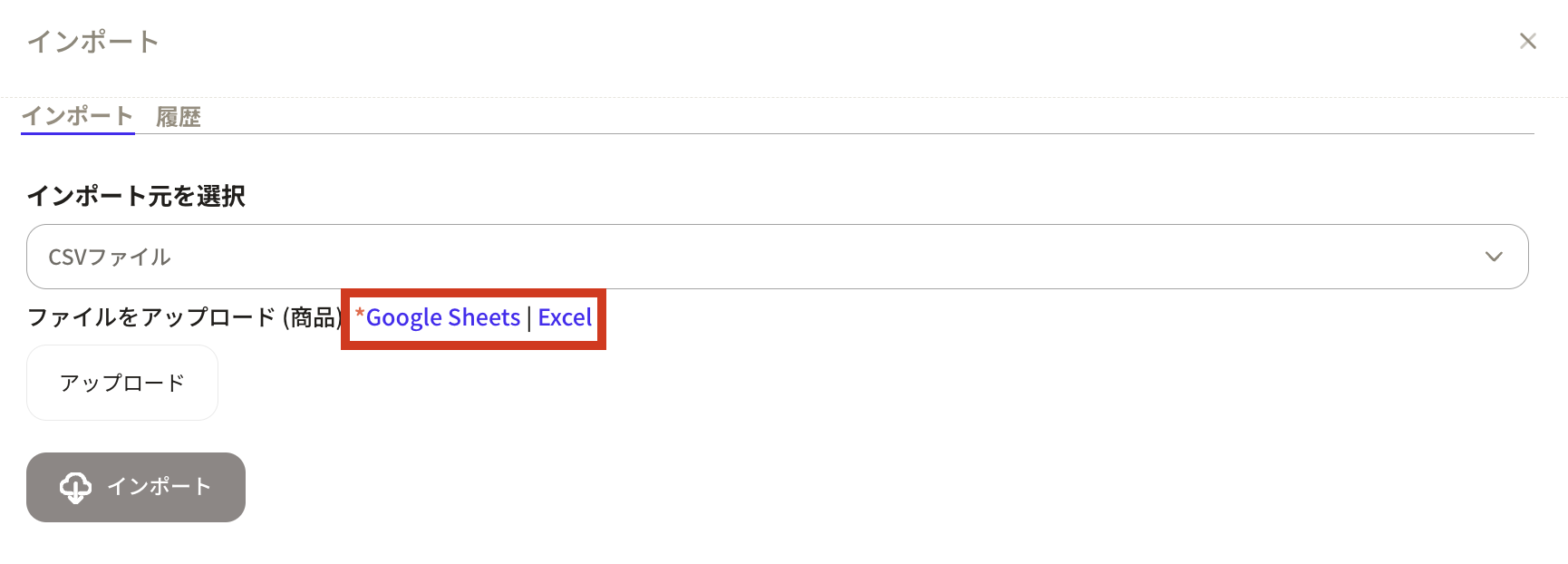Switch to the 履歴 tab

179,116
